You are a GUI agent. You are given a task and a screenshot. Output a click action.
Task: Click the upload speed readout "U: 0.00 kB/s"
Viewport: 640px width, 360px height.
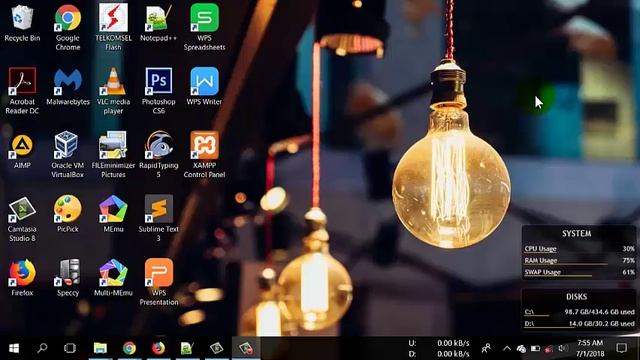point(439,343)
